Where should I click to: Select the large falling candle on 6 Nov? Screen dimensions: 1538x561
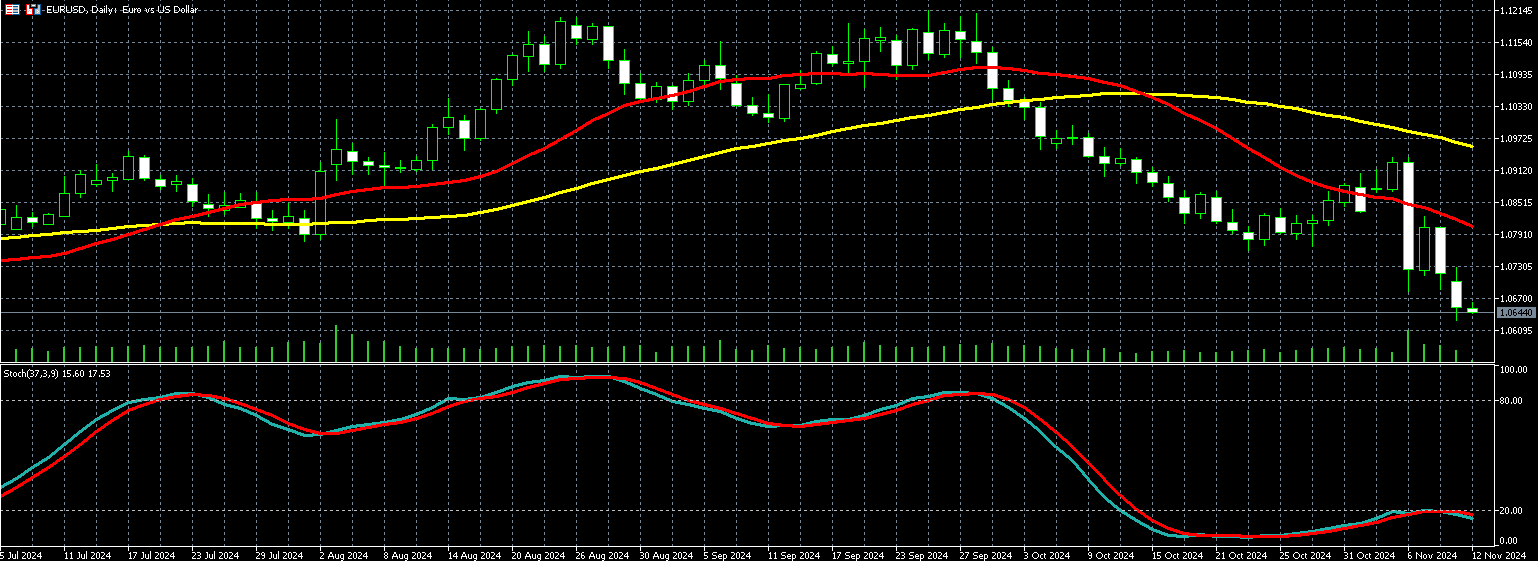point(1408,216)
